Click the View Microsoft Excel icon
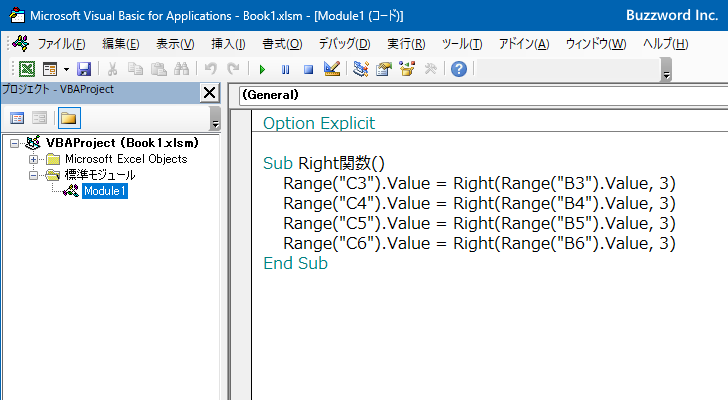728x400 pixels. (x=26, y=69)
